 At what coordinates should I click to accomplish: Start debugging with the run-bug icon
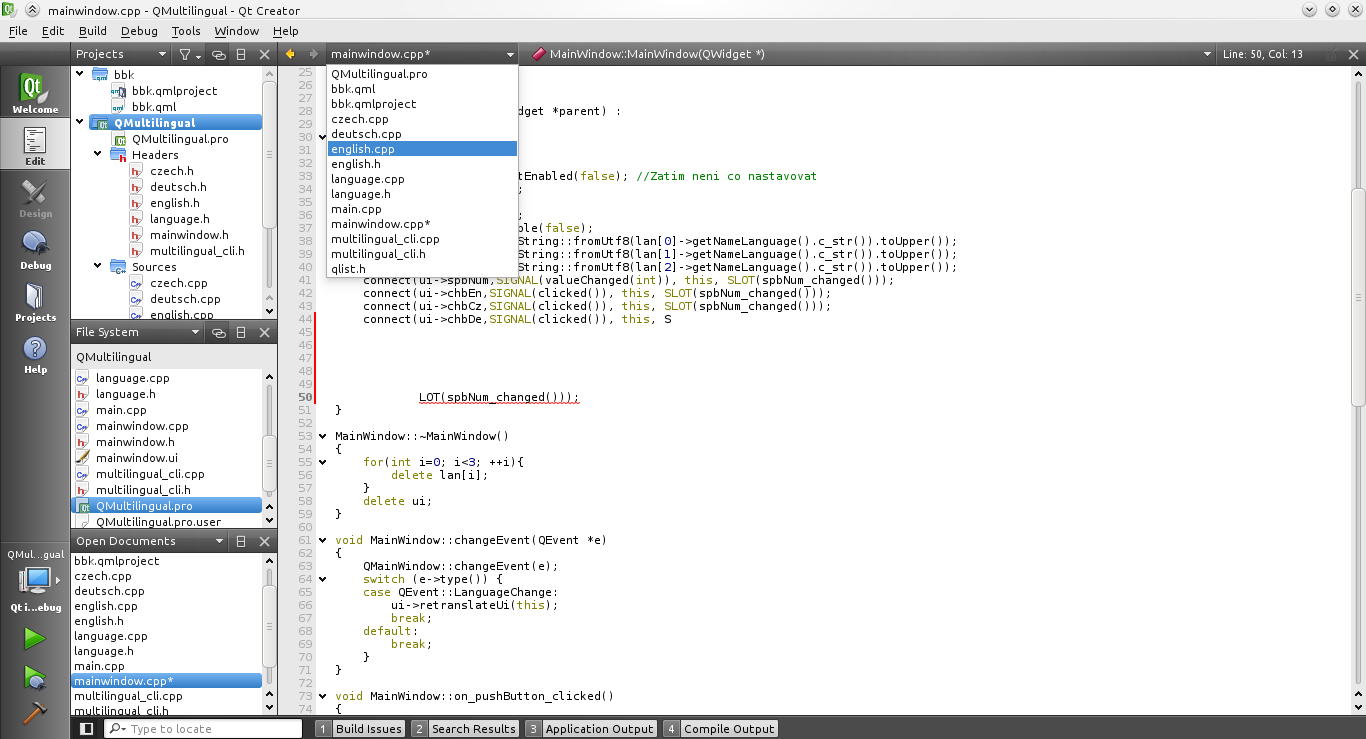click(x=35, y=677)
